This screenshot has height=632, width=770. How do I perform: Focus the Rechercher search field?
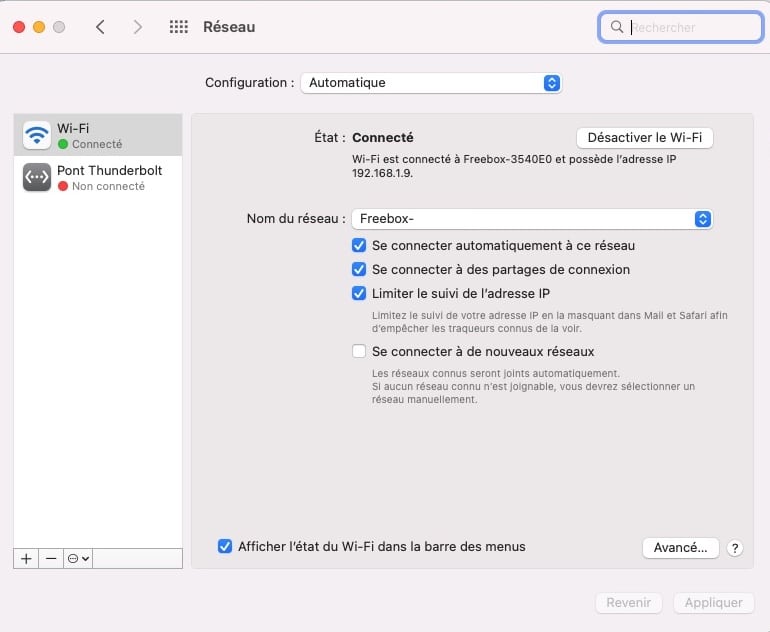pos(681,27)
